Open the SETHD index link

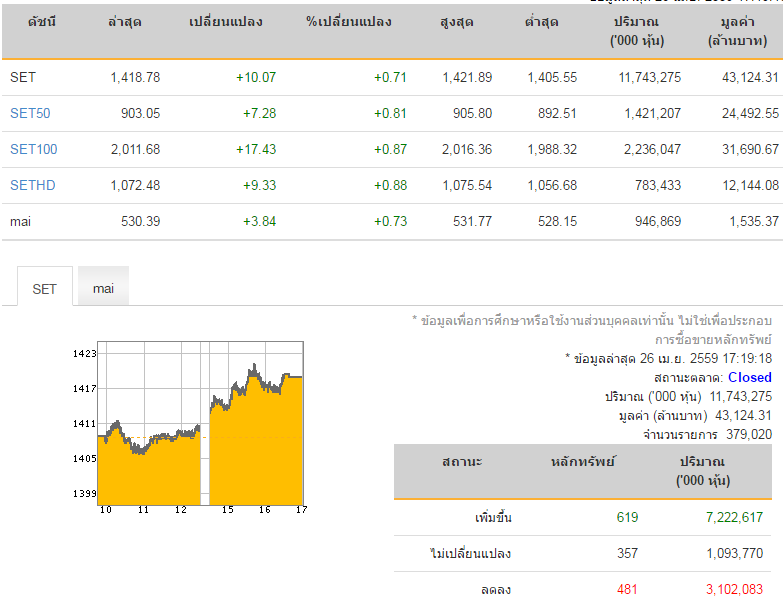pyautogui.click(x=33, y=185)
